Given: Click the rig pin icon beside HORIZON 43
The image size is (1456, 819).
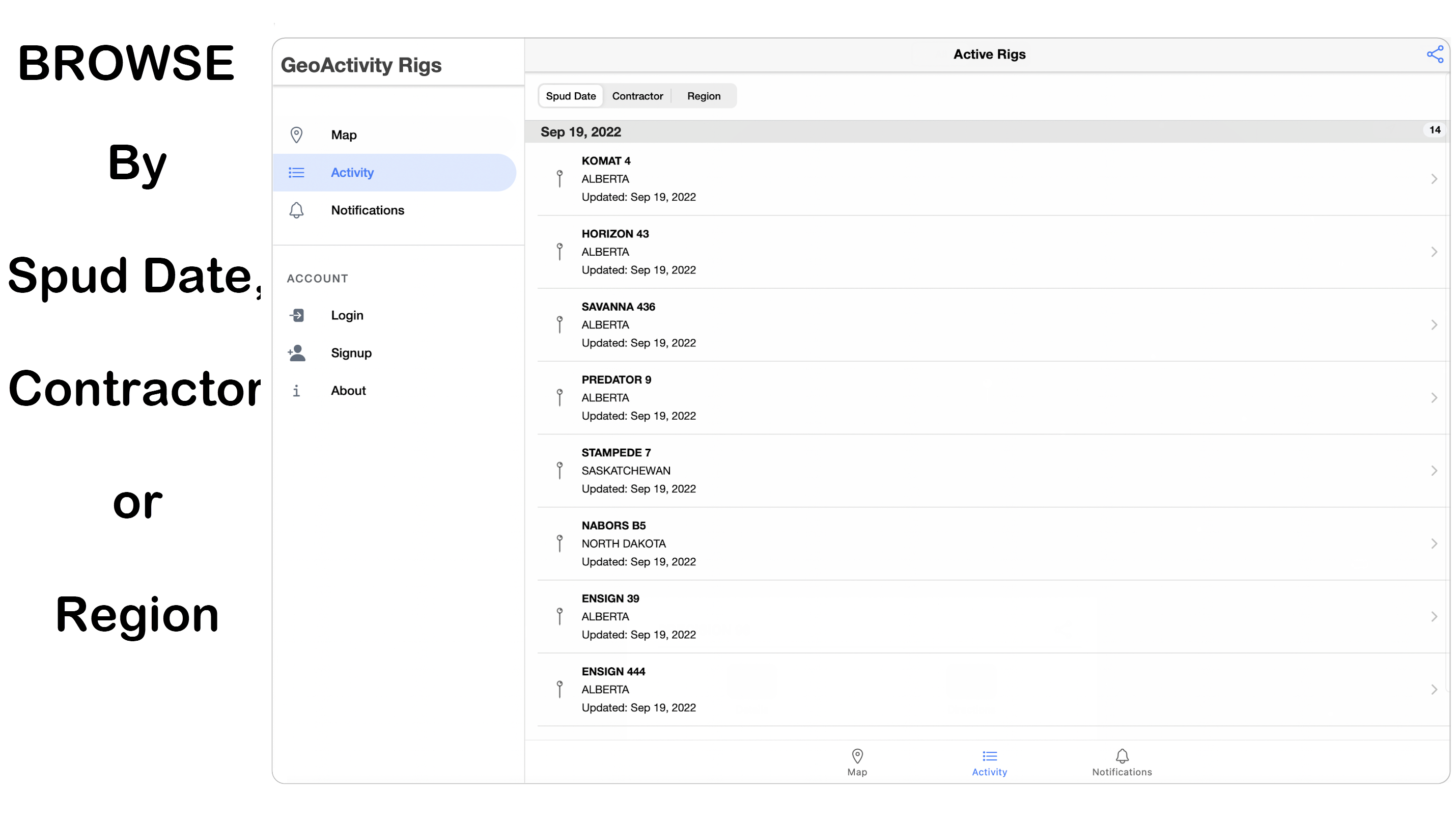Looking at the screenshot, I should (559, 252).
